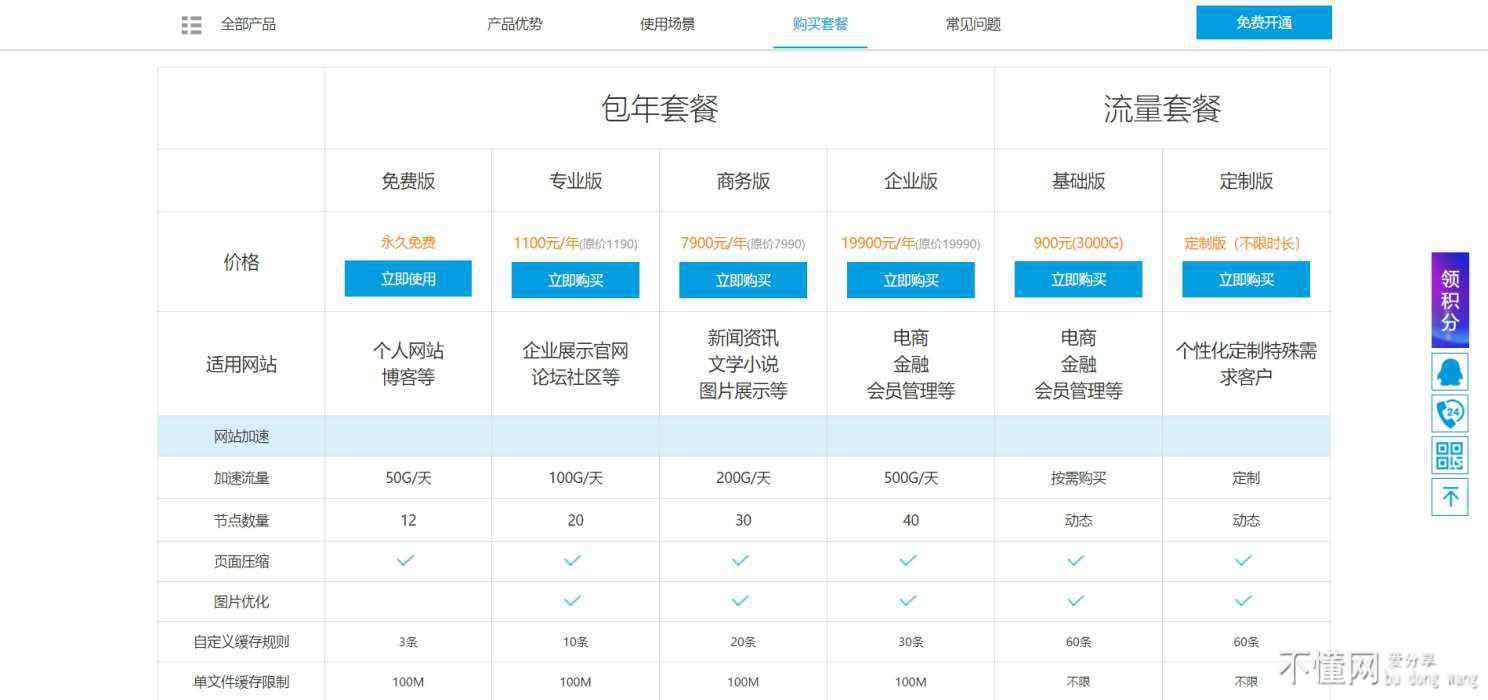The height and width of the screenshot is (700, 1488).
Task: Click the 基础版 column header
Action: tap(1078, 181)
